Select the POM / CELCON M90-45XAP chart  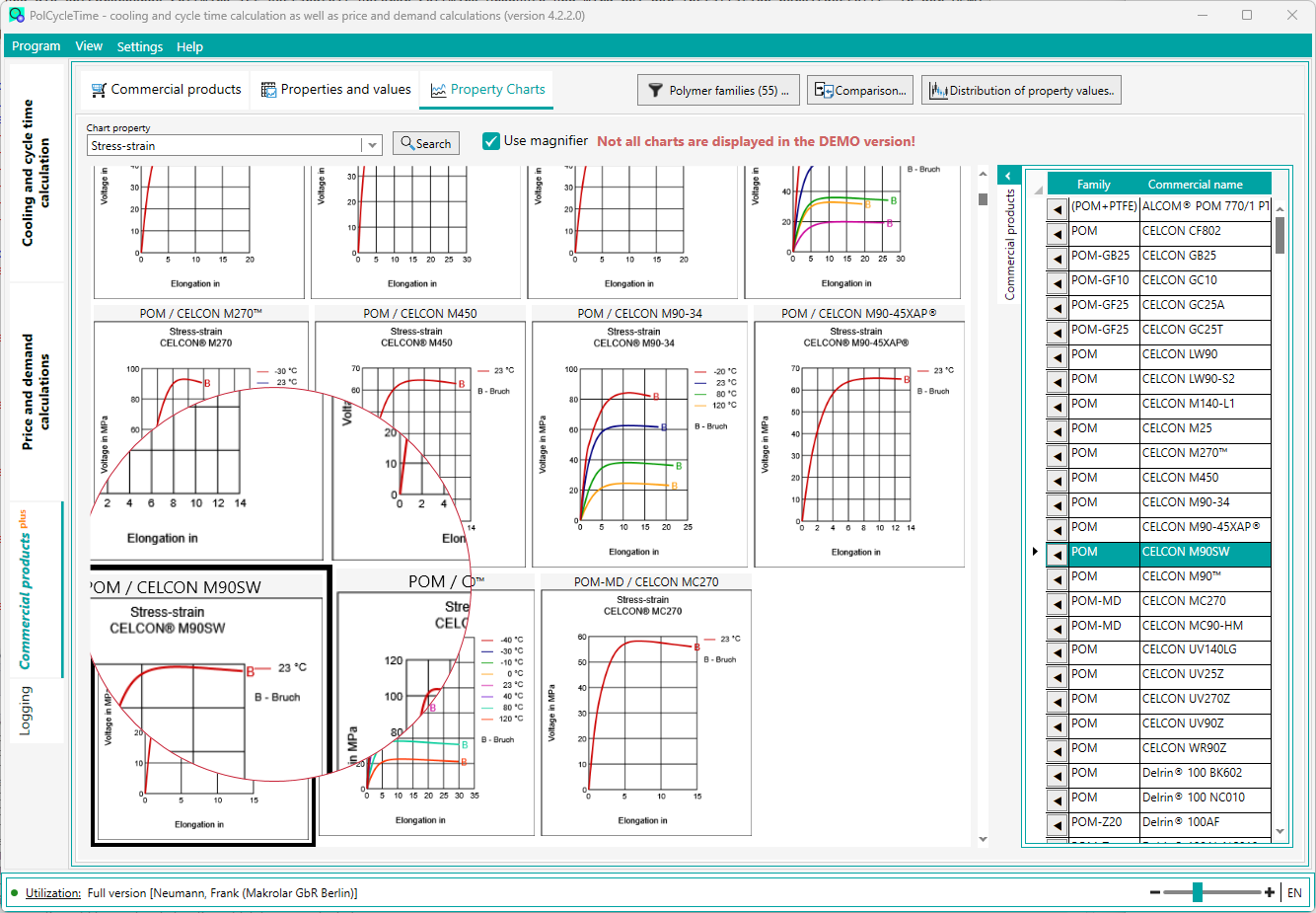(x=859, y=436)
